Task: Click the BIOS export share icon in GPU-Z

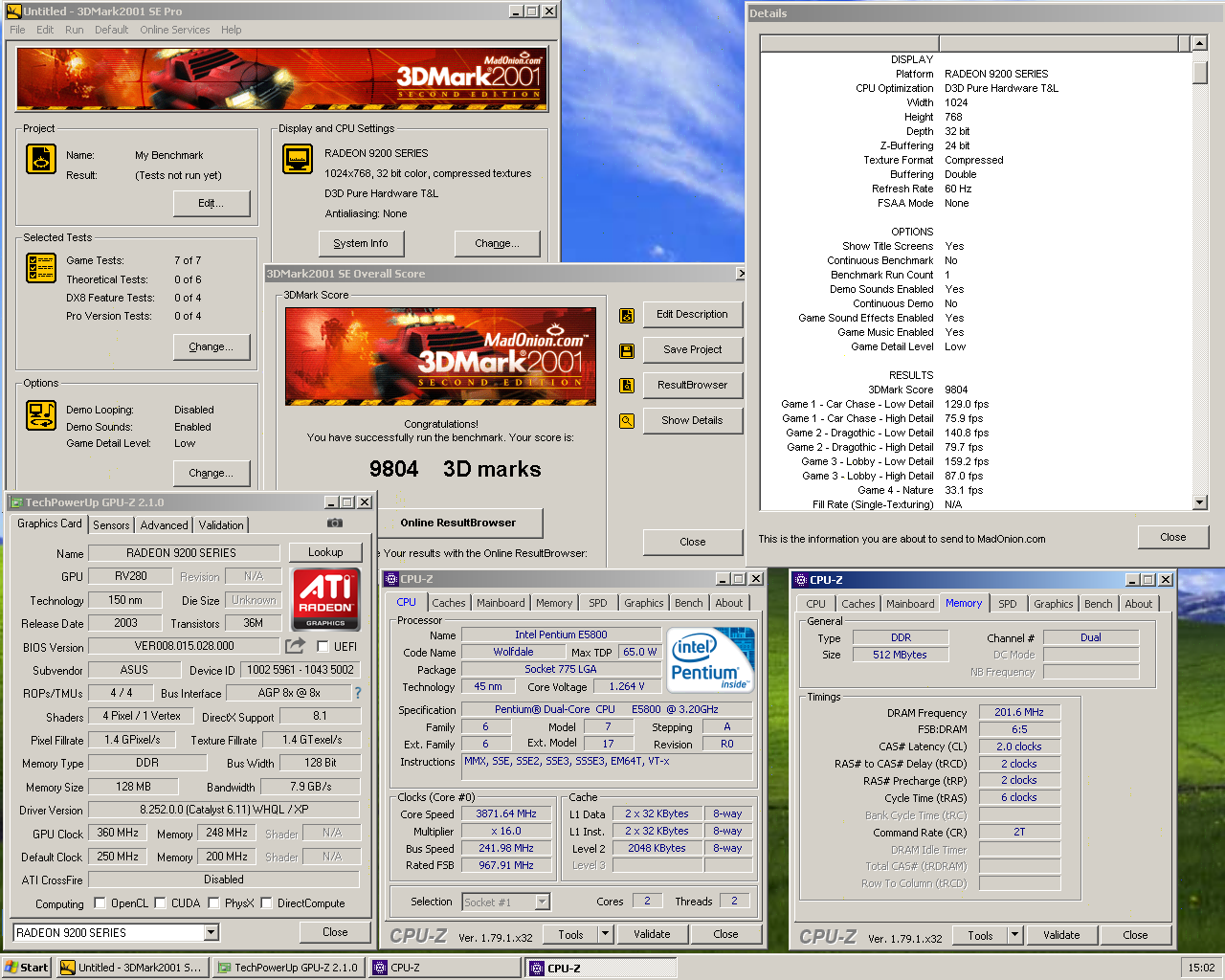Action: pyautogui.click(x=296, y=646)
